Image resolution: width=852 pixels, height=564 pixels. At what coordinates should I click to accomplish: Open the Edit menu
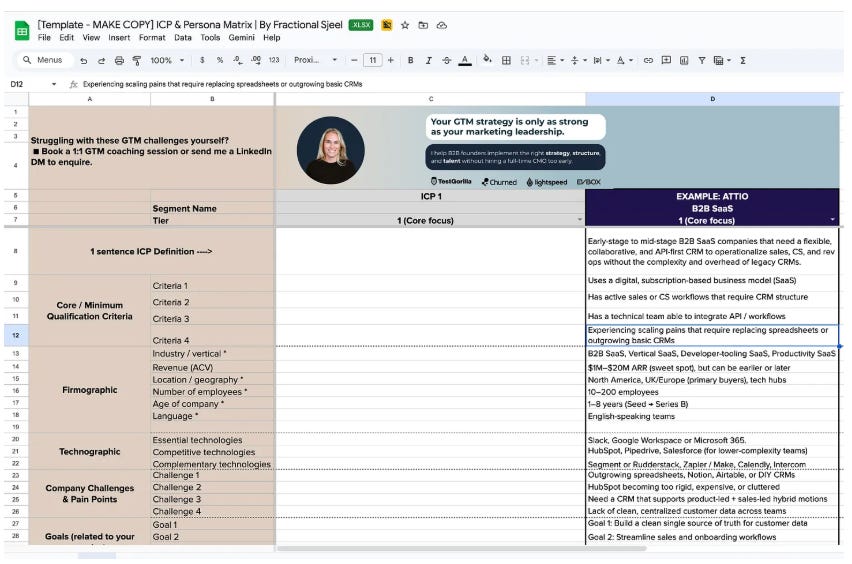coord(66,37)
